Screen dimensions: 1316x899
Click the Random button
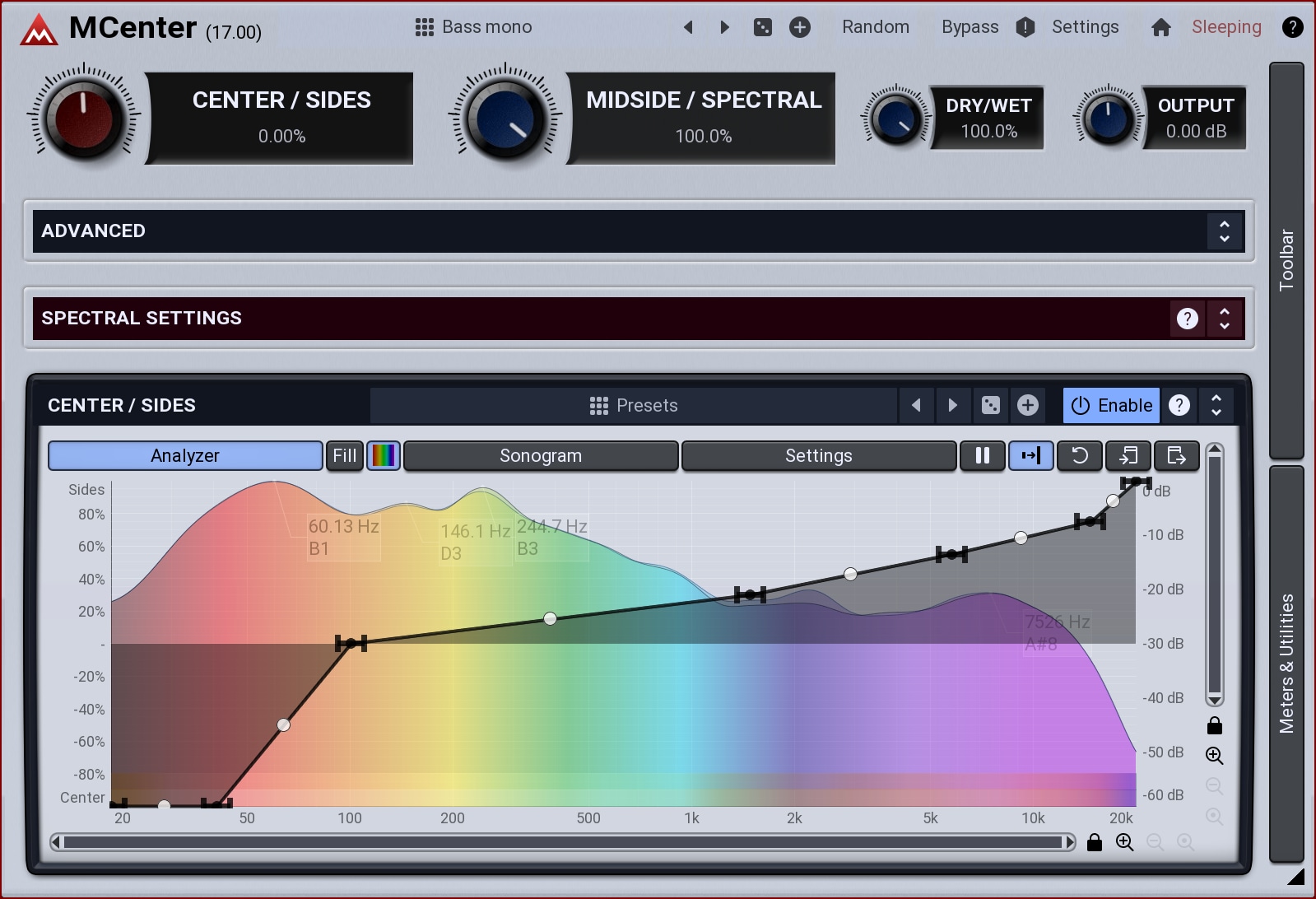pos(875,27)
